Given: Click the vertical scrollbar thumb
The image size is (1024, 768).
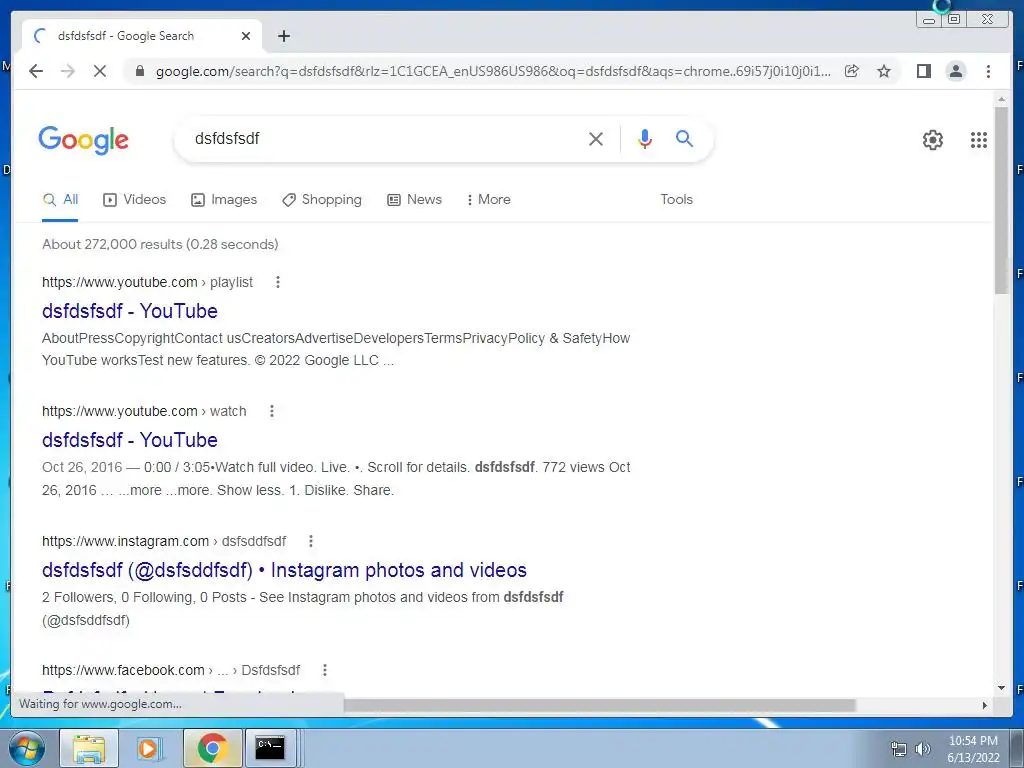Looking at the screenshot, I should coord(1001,200).
